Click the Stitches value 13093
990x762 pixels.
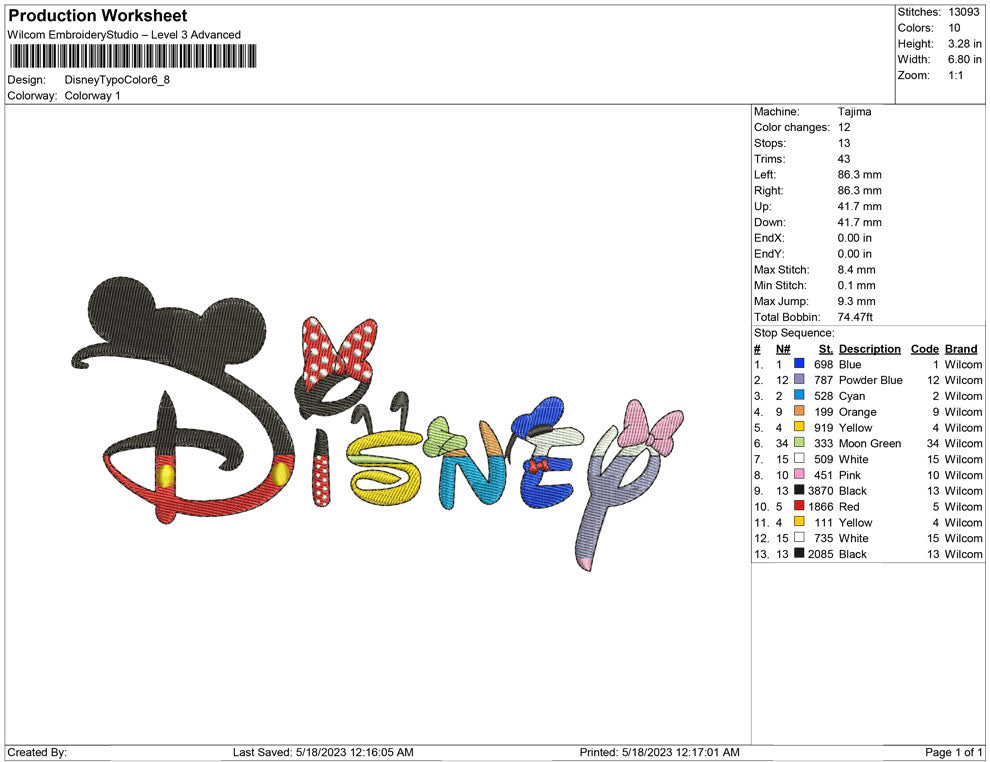[x=963, y=12]
